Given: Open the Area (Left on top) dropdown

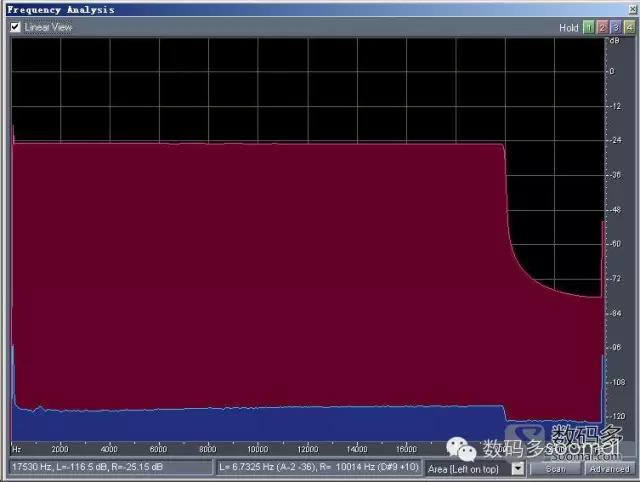Looking at the screenshot, I should tap(474, 469).
